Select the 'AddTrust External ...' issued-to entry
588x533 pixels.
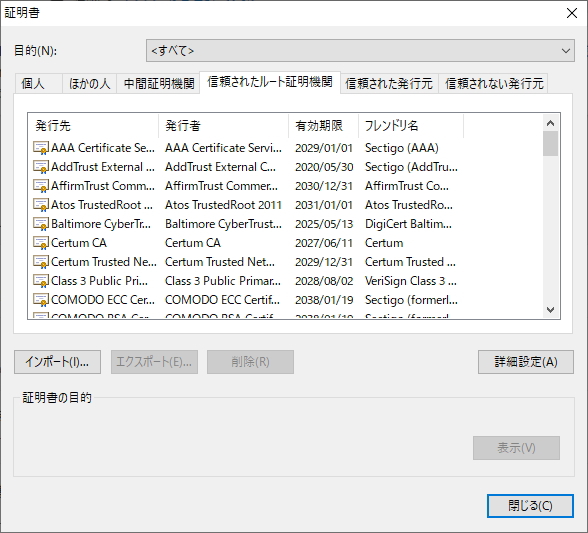[x=103, y=167]
